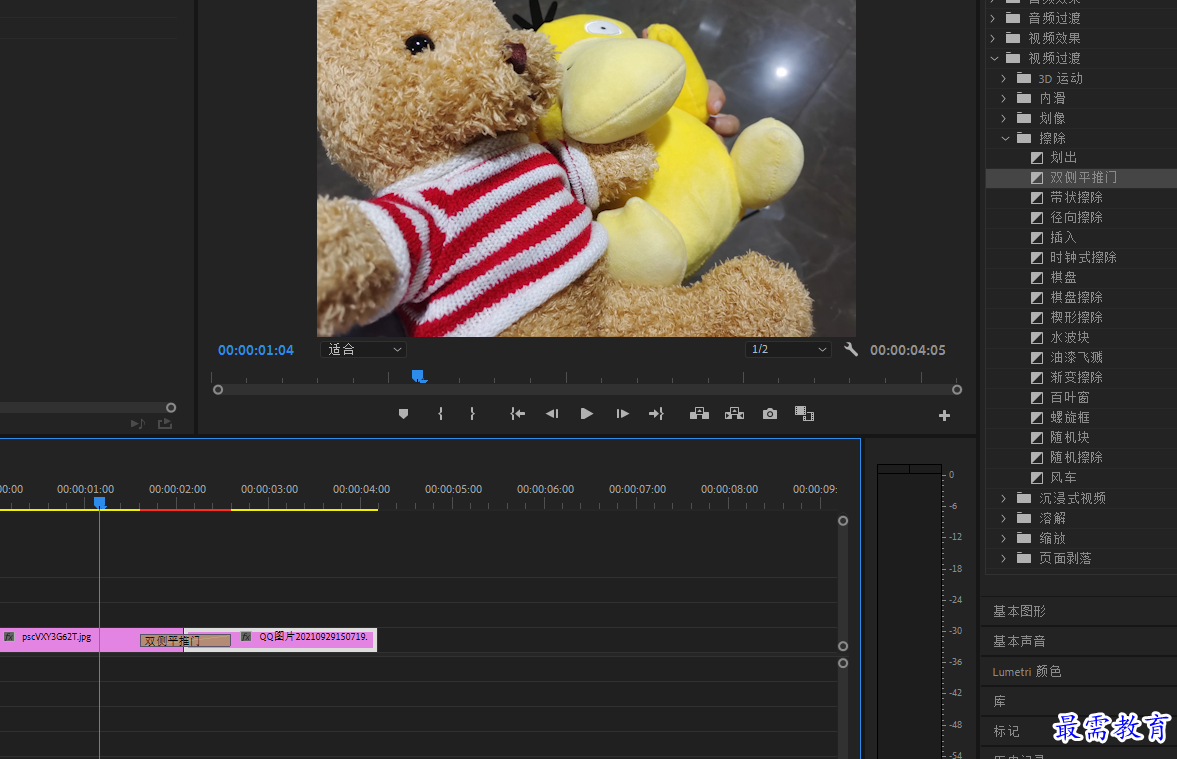Expand the 缩放 folder
Viewport: 1177px width, 759px height.
1004,538
